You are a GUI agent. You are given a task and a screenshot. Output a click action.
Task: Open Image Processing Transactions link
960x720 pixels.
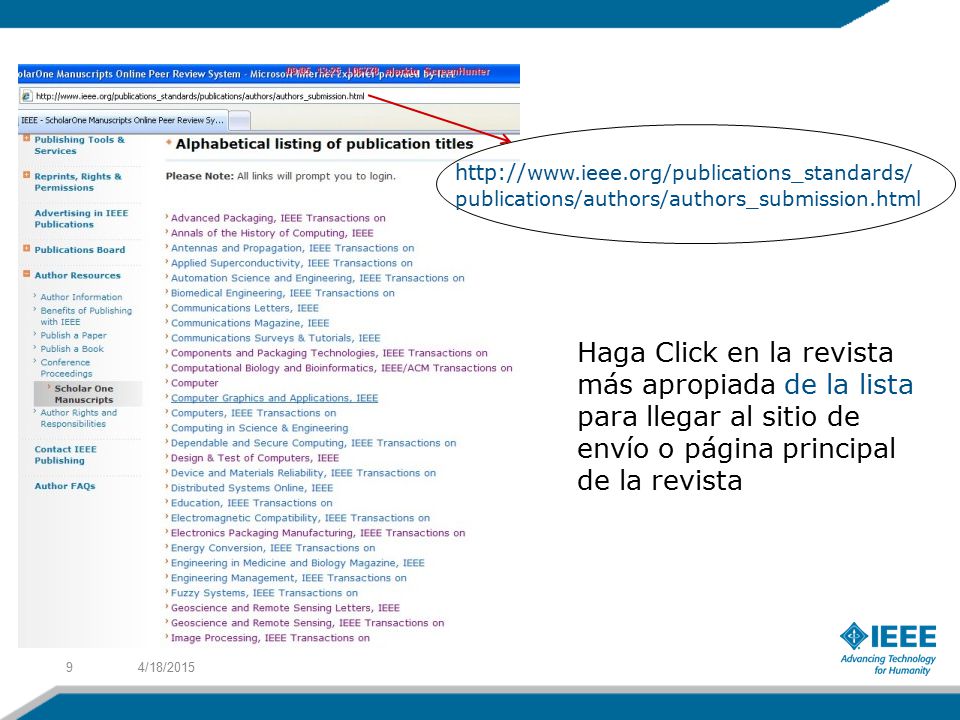(270, 638)
